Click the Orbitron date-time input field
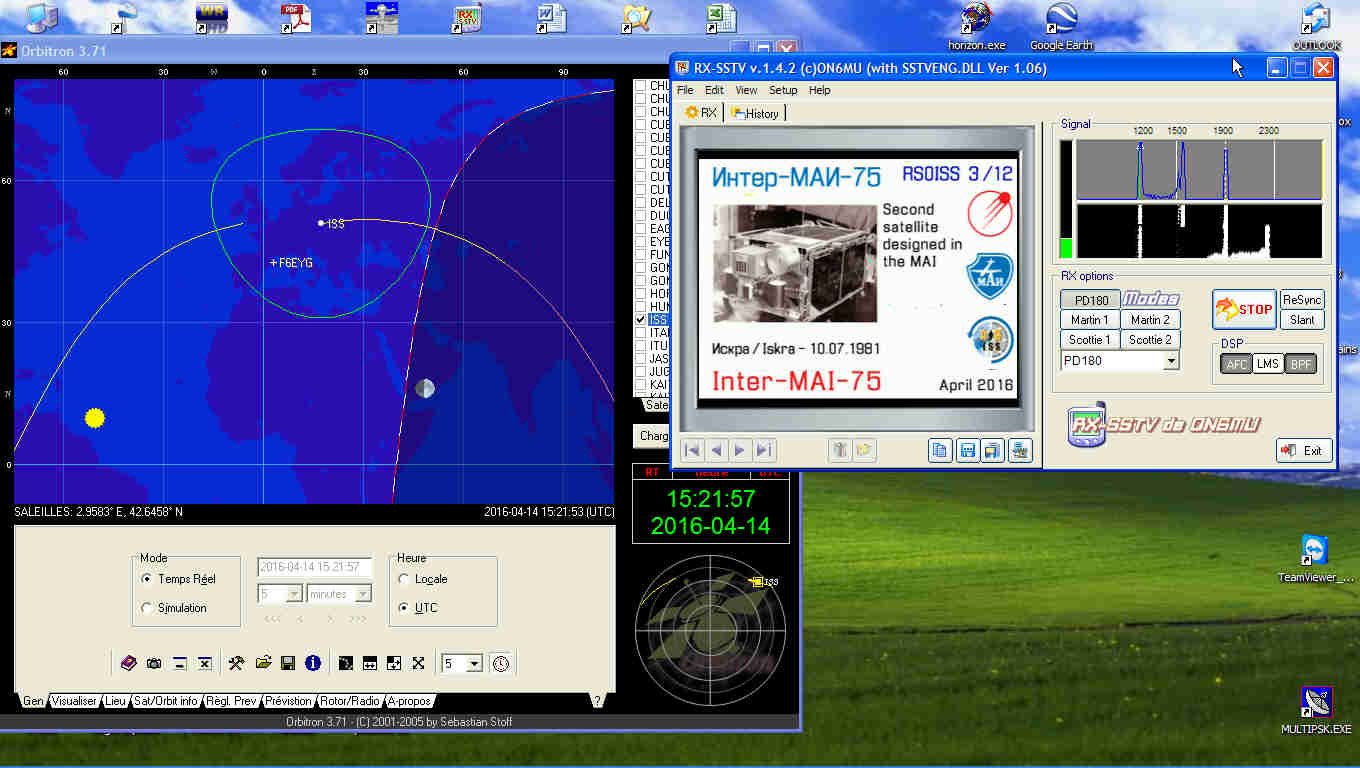 pyautogui.click(x=315, y=567)
